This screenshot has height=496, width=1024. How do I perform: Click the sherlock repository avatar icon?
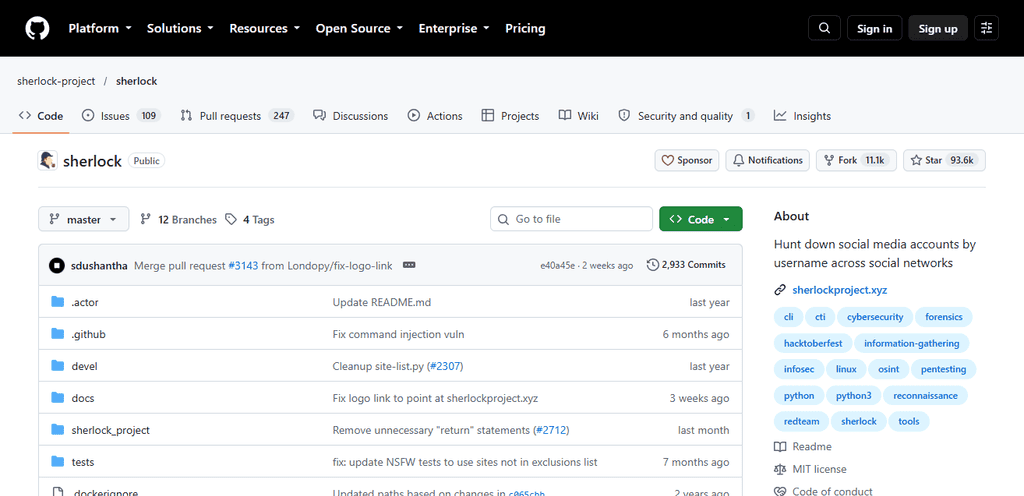point(48,161)
